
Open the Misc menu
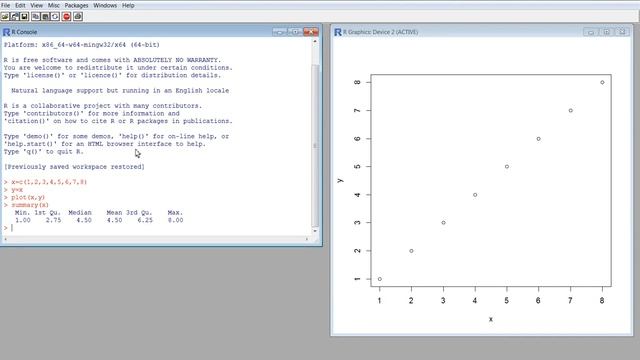pyautogui.click(x=53, y=5)
